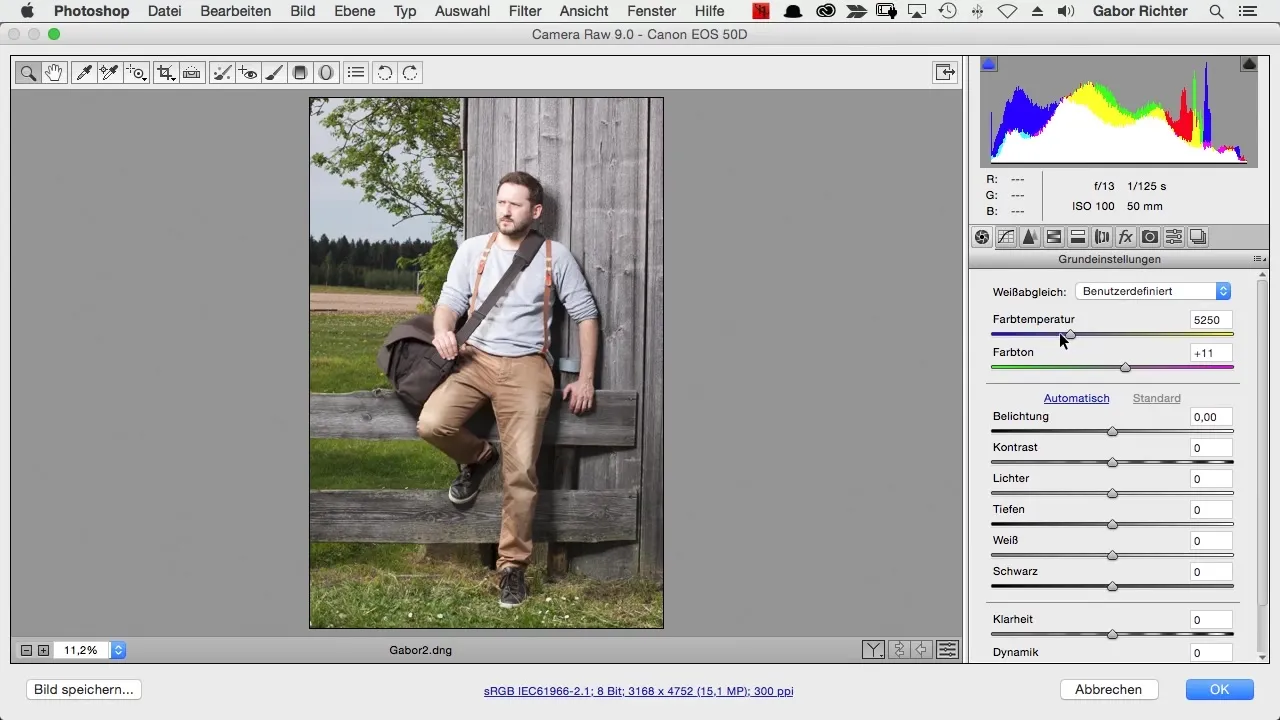Choose the Graduated Filter tool
This screenshot has width=1280, height=720.
299,72
